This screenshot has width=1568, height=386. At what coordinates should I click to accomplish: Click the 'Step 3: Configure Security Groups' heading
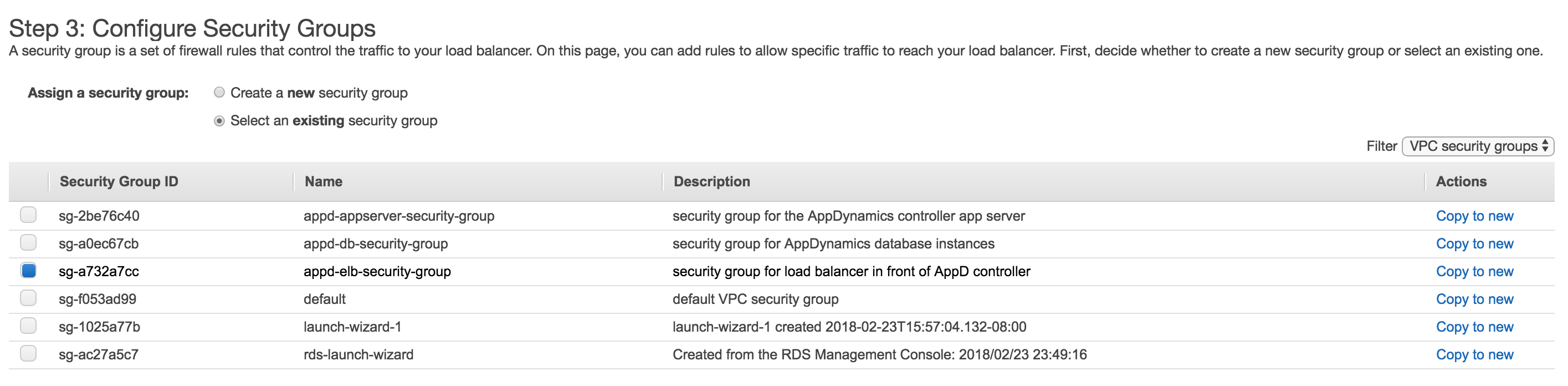(x=192, y=29)
